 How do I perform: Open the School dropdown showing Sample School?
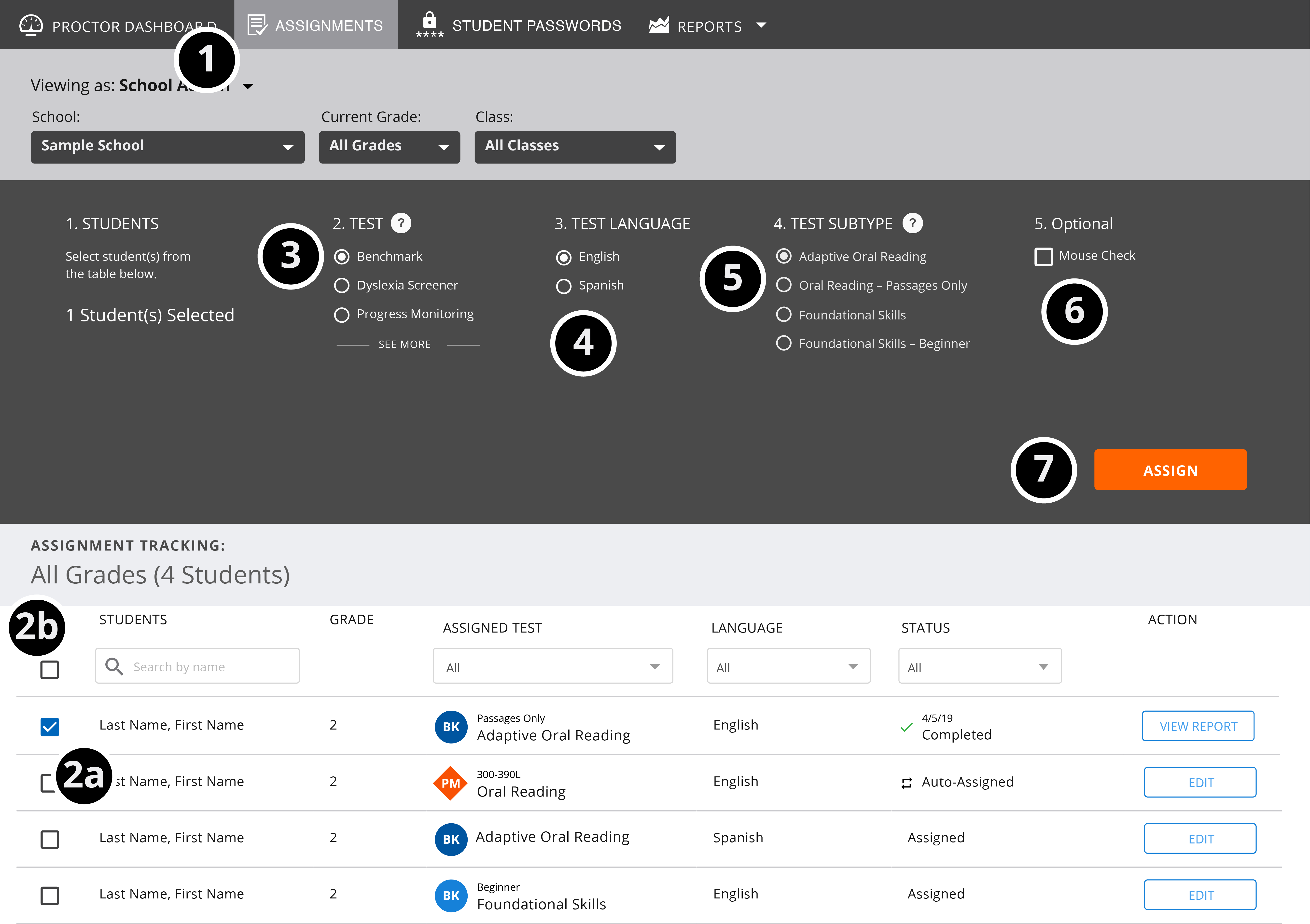tap(167, 147)
